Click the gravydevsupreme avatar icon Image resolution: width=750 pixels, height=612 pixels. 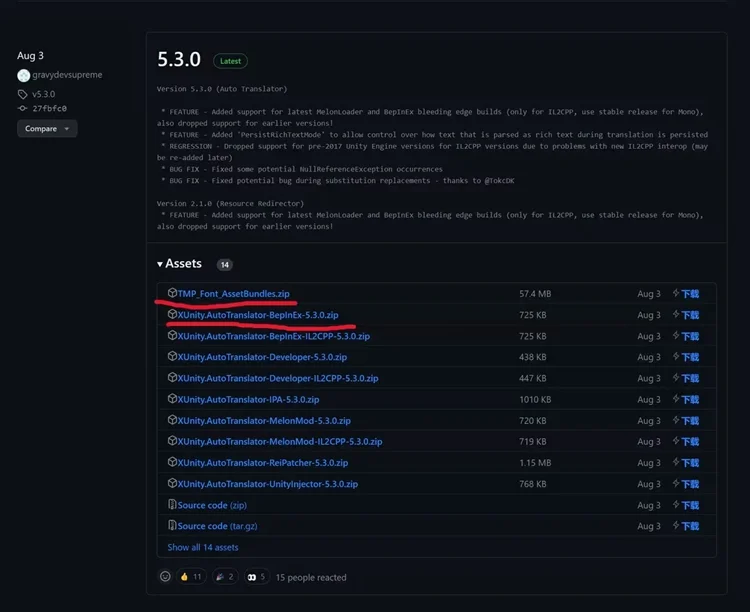pyautogui.click(x=23, y=75)
